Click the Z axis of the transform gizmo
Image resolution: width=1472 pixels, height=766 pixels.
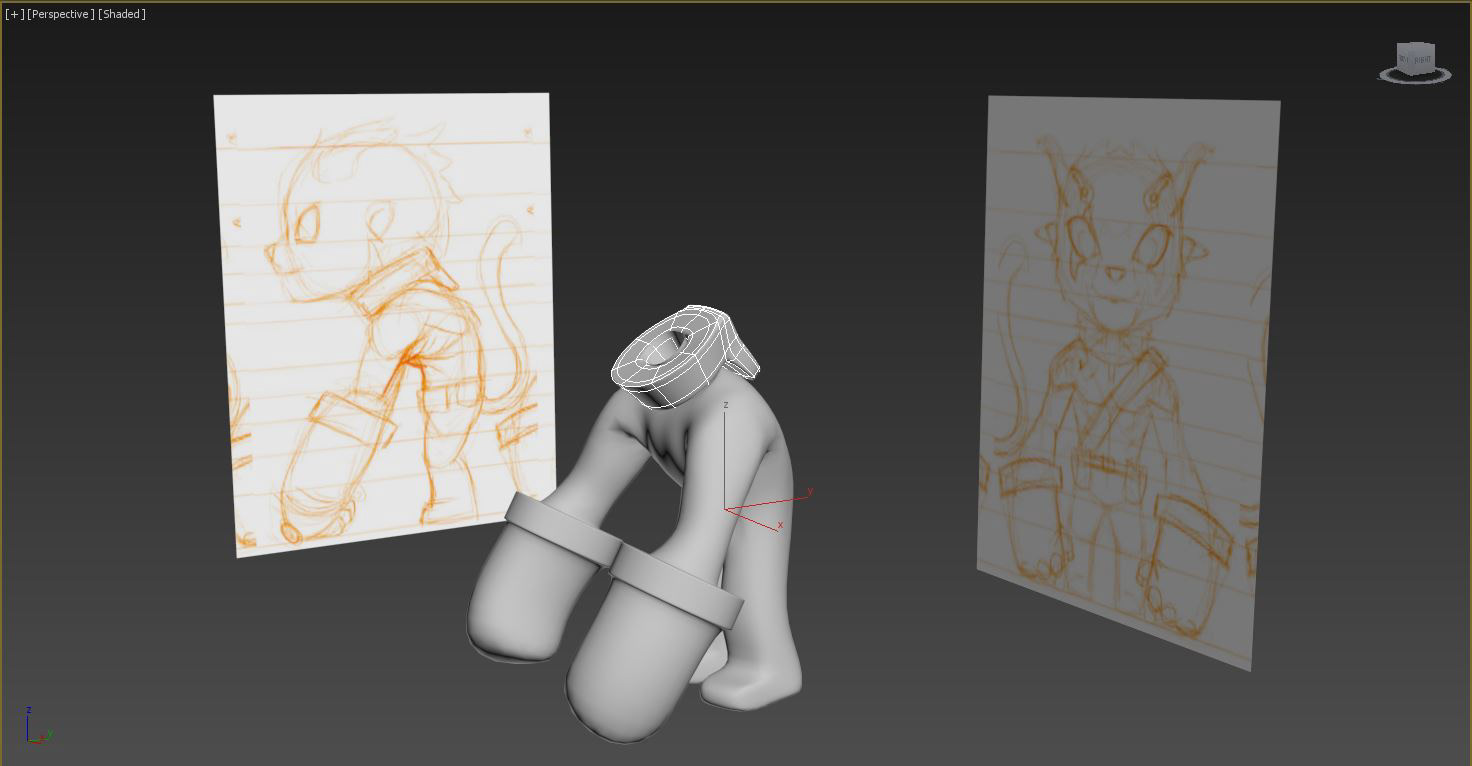725,455
